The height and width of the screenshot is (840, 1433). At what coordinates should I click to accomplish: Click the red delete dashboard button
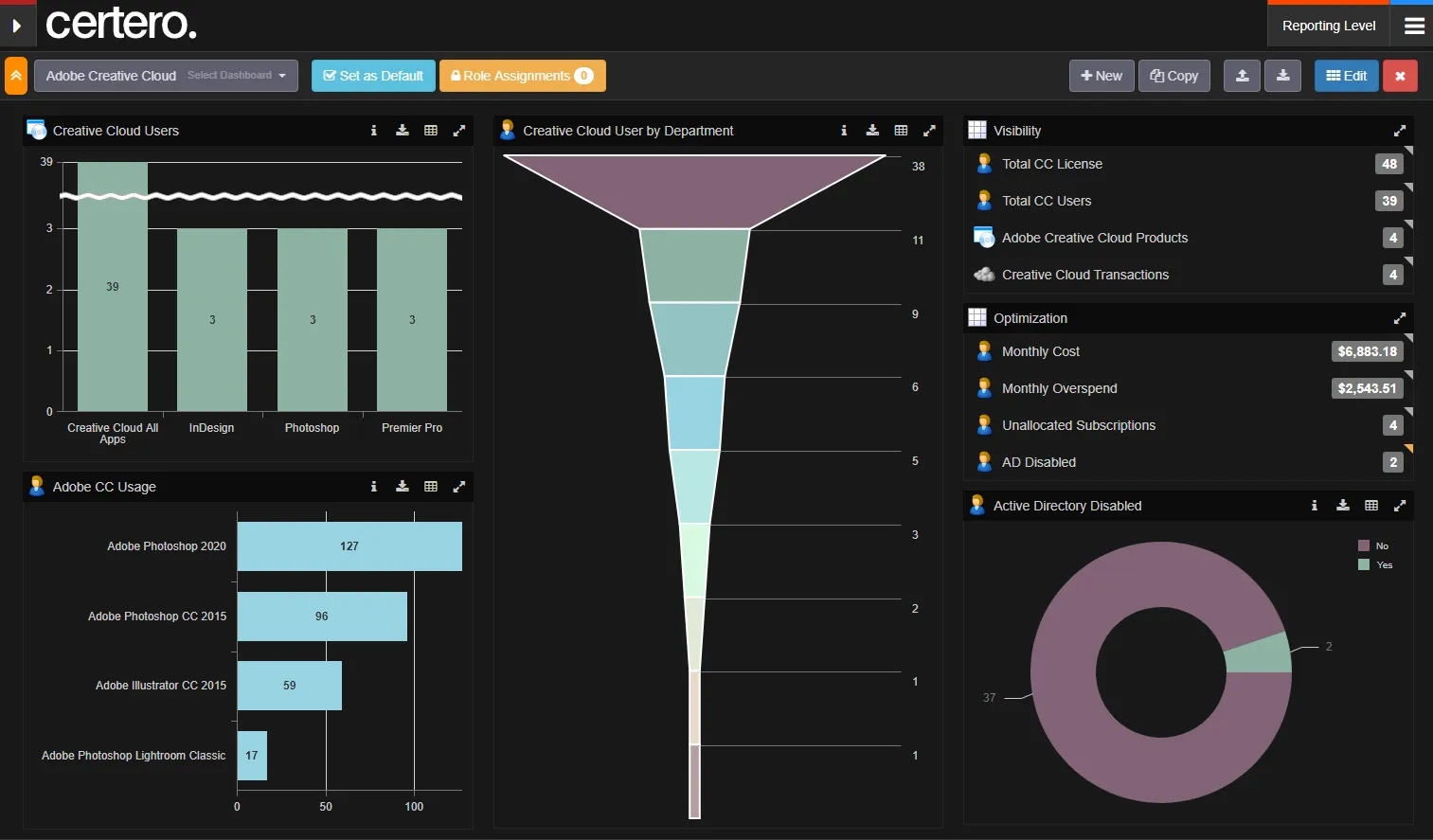(x=1400, y=76)
